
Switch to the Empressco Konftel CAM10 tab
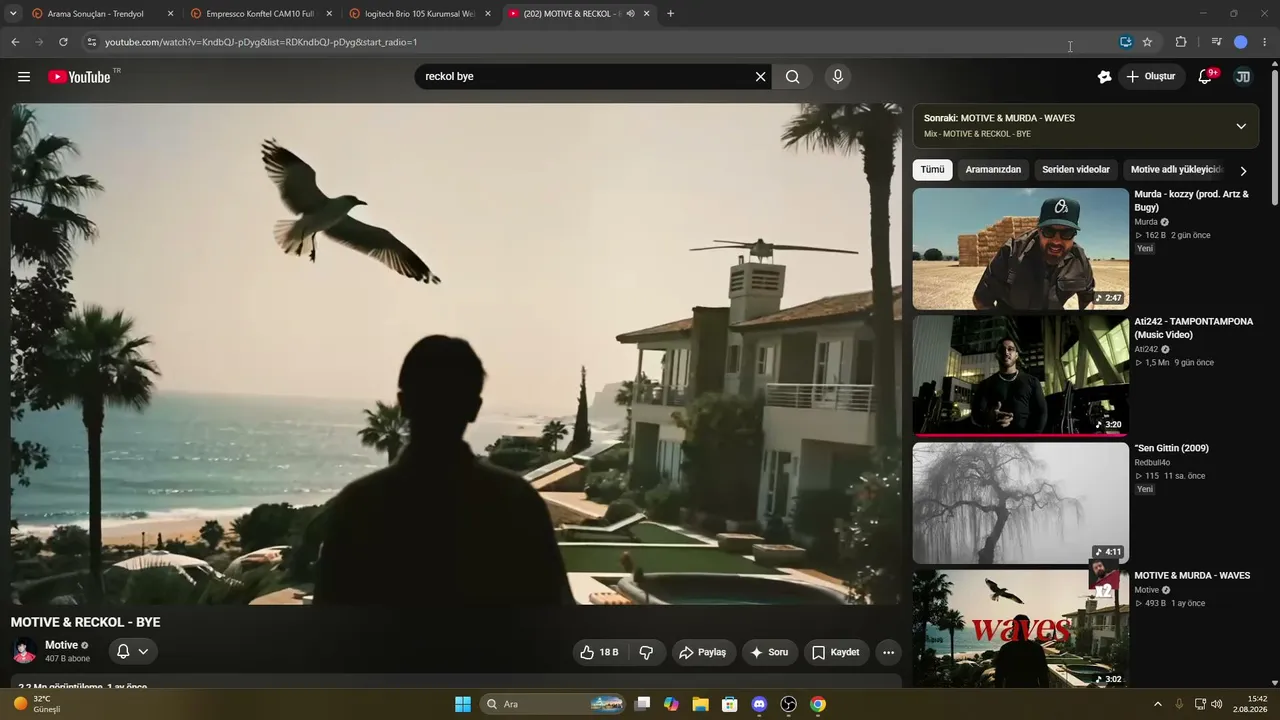click(259, 14)
